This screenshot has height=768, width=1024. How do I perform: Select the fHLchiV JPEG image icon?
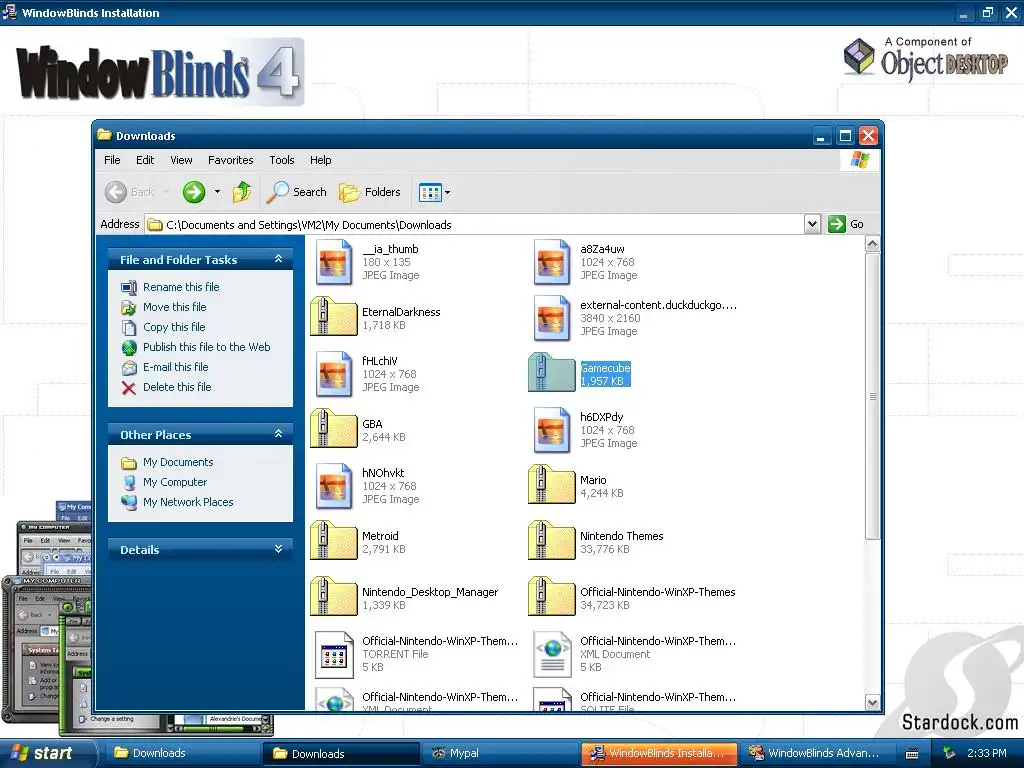click(x=334, y=374)
